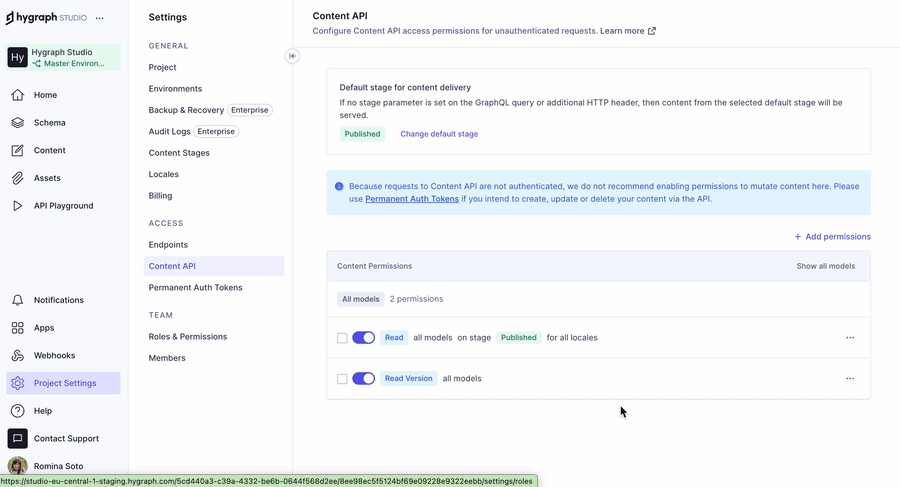Click the external link icon after Learn more
Screen dimensions: 900x487
coord(651,31)
